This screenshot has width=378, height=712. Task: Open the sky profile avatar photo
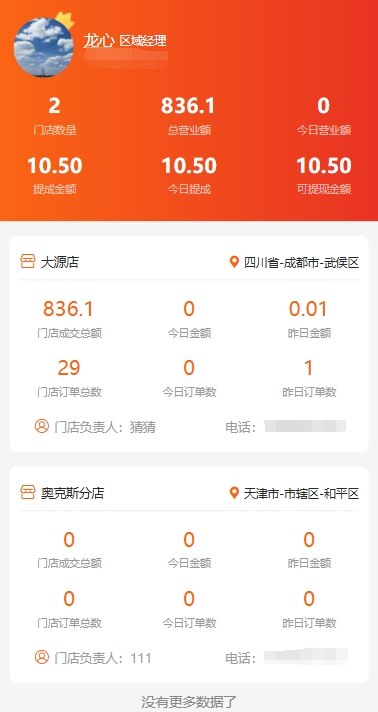click(x=44, y=47)
